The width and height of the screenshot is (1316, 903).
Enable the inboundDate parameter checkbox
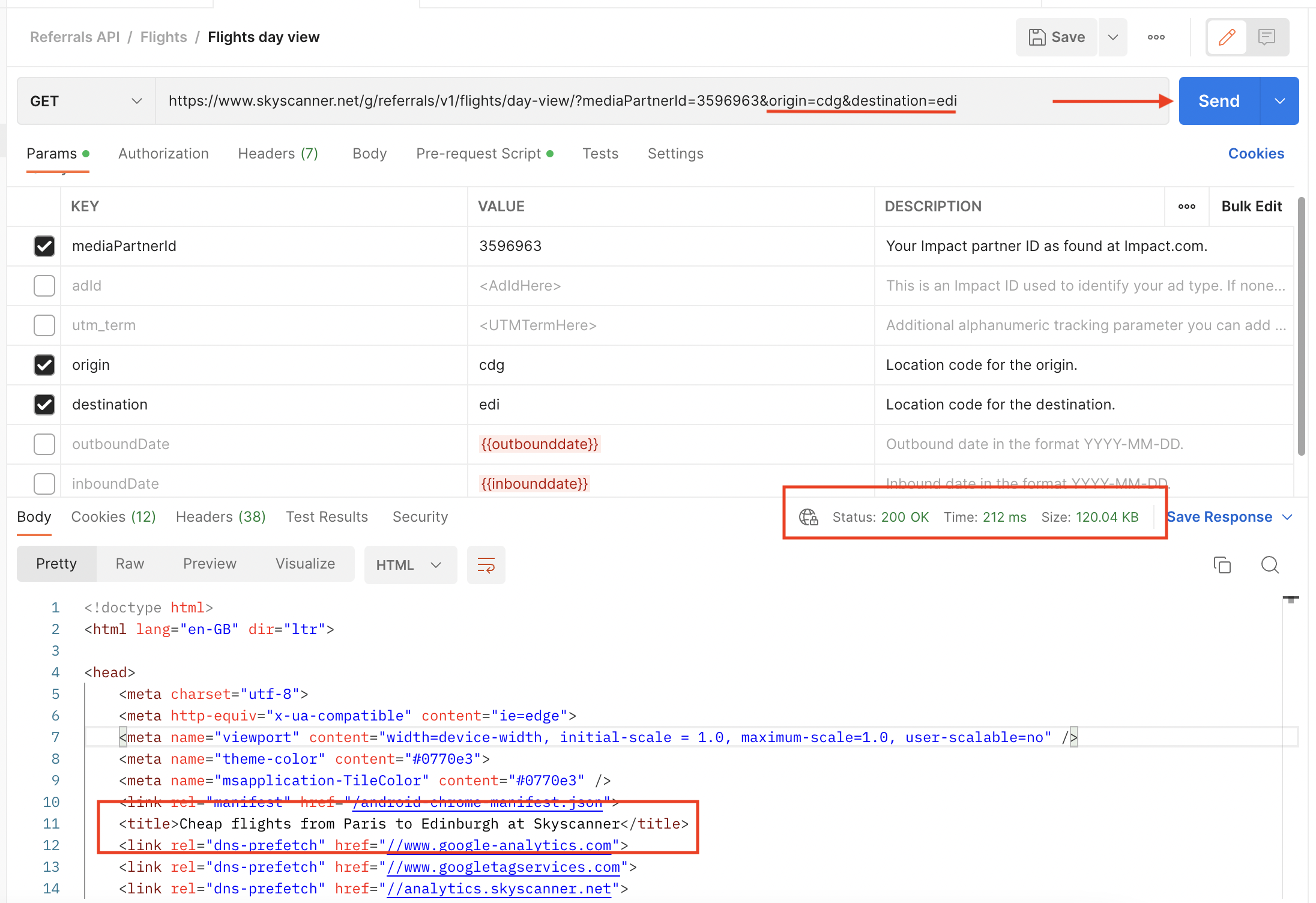point(44,484)
